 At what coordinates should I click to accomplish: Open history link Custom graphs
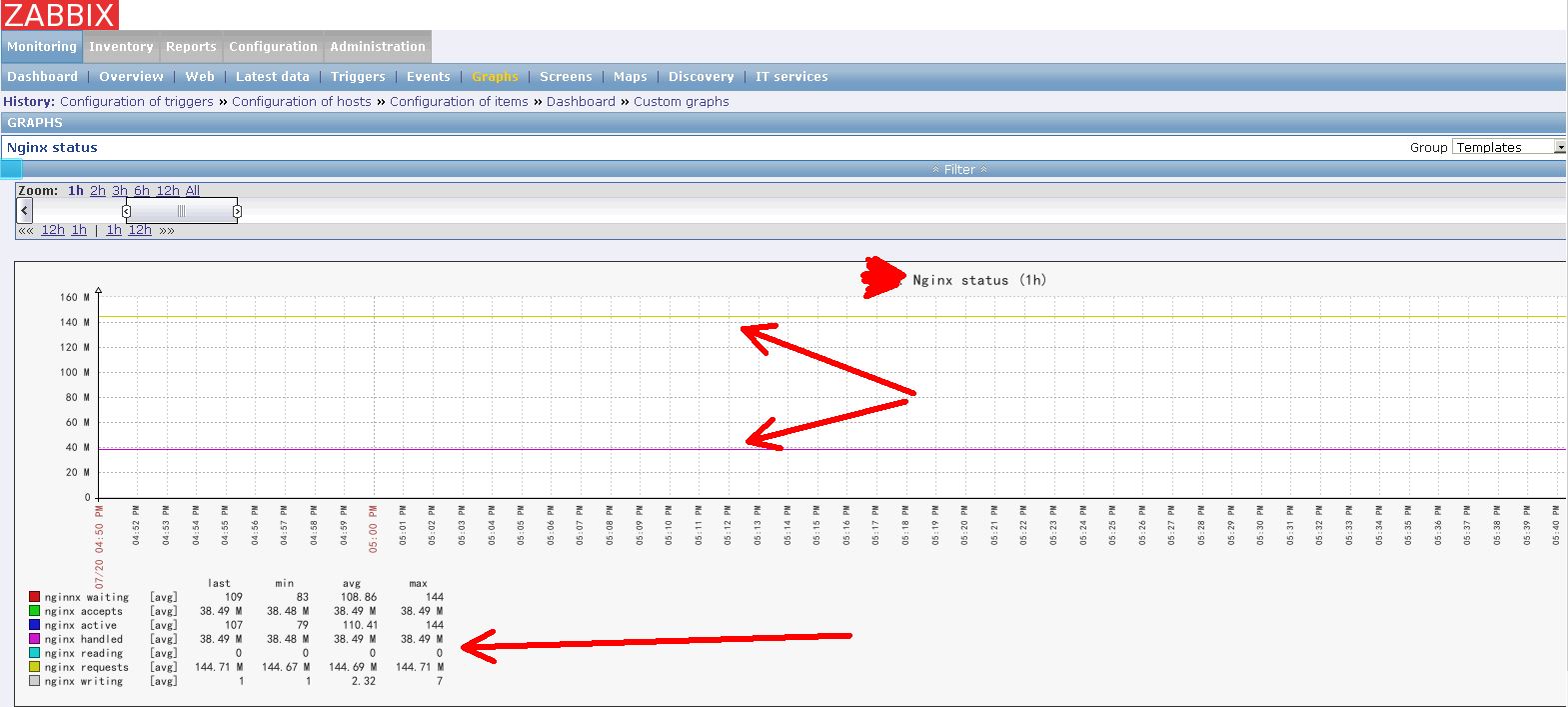(x=682, y=101)
